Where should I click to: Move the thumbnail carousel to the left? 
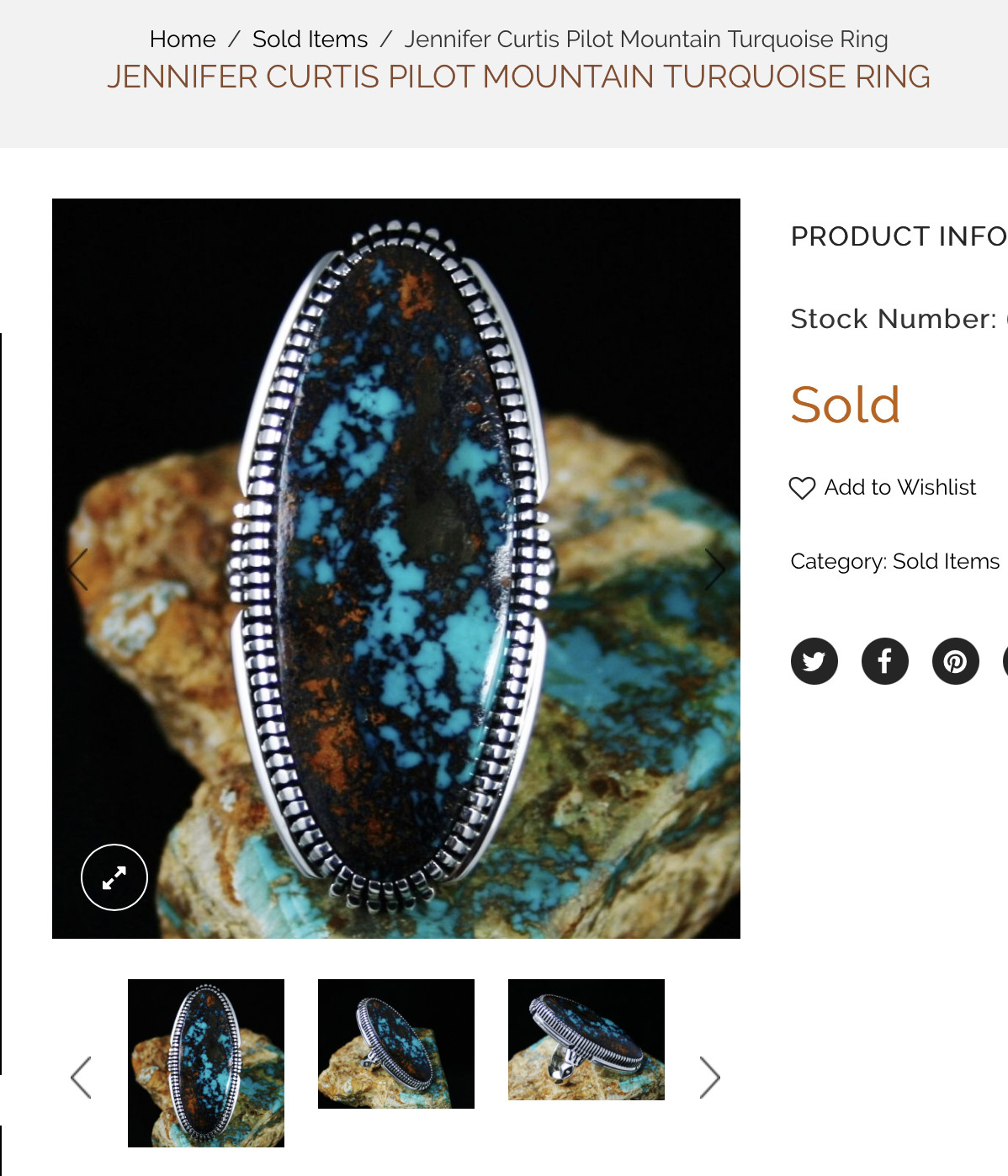[x=81, y=1078]
